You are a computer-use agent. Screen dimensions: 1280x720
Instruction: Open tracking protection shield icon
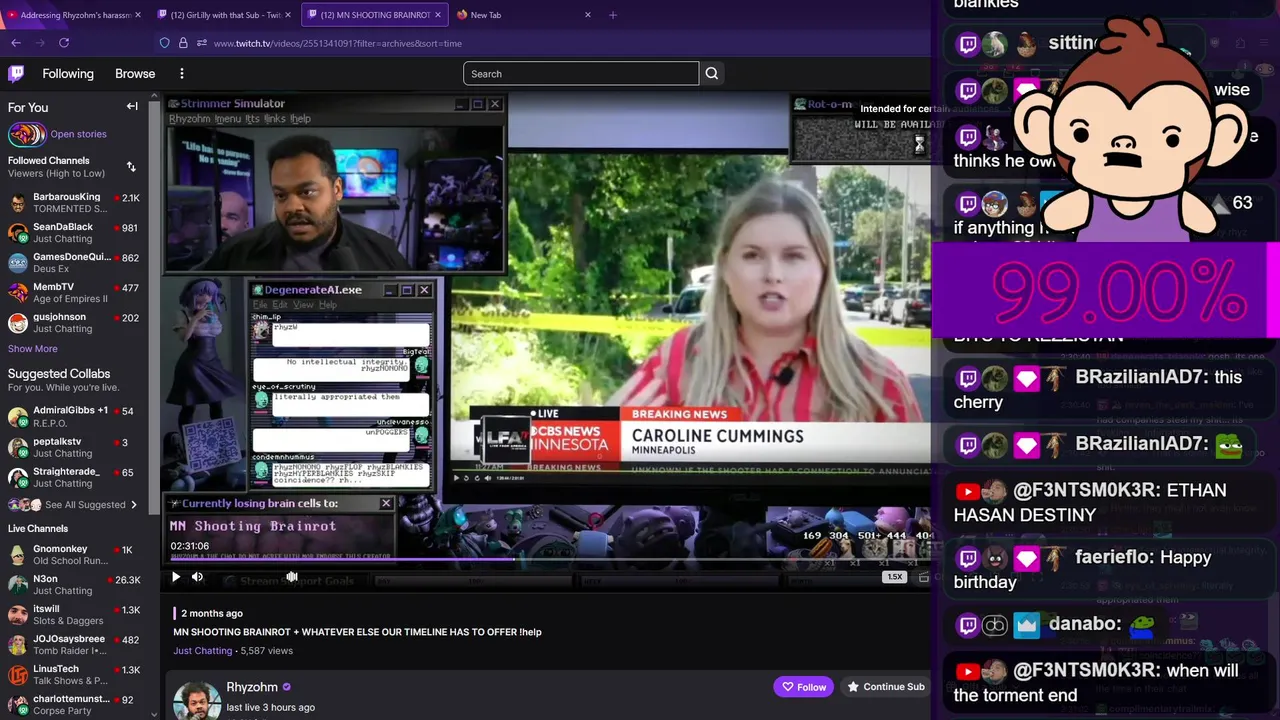165,43
